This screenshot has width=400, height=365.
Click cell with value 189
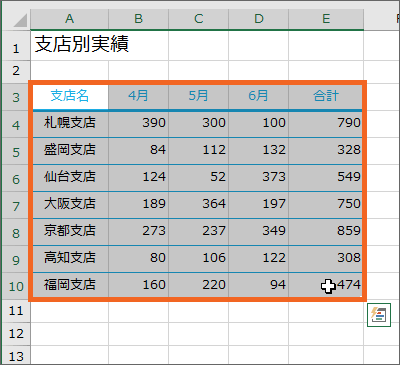[x=138, y=205]
